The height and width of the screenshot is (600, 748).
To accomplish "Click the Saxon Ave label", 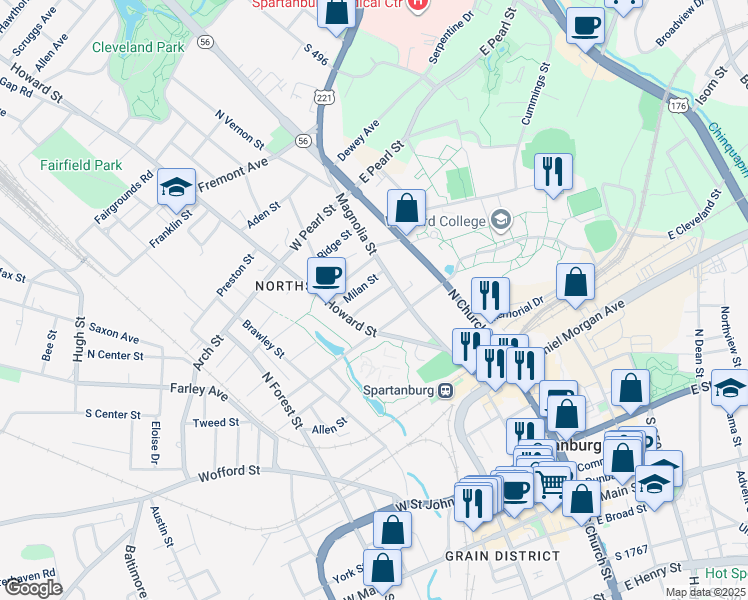I will pyautogui.click(x=114, y=333).
